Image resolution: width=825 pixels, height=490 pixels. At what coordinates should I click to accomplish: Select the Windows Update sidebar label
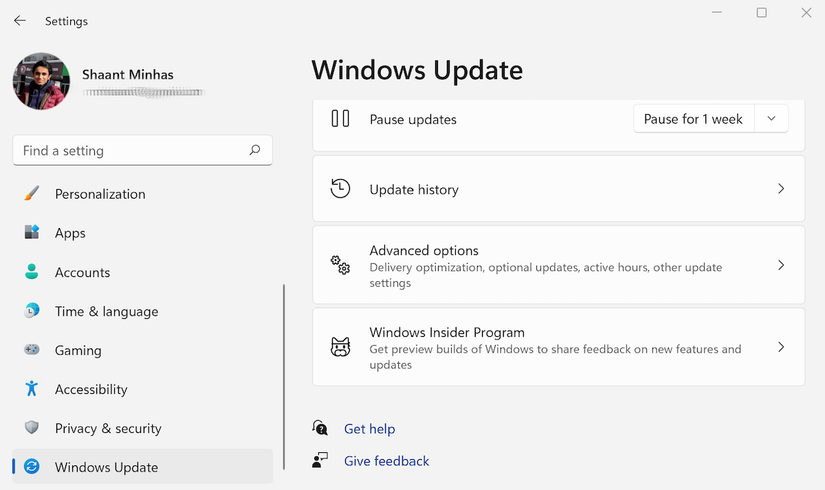coord(106,467)
